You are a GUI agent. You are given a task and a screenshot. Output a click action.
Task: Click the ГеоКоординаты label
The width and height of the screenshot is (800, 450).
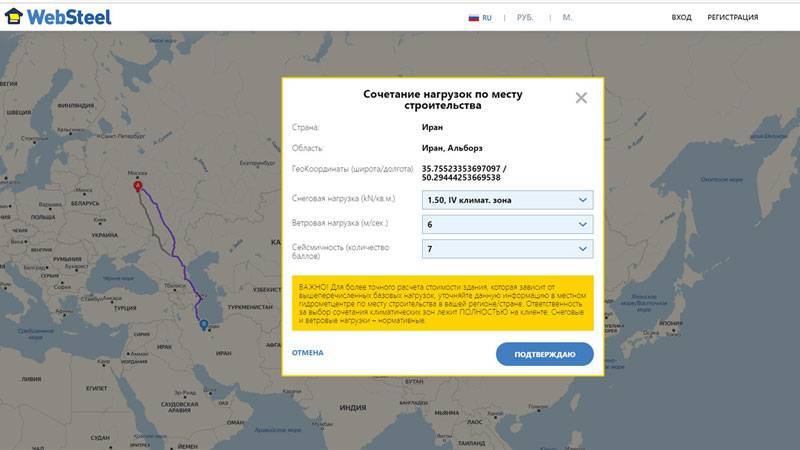click(x=353, y=168)
